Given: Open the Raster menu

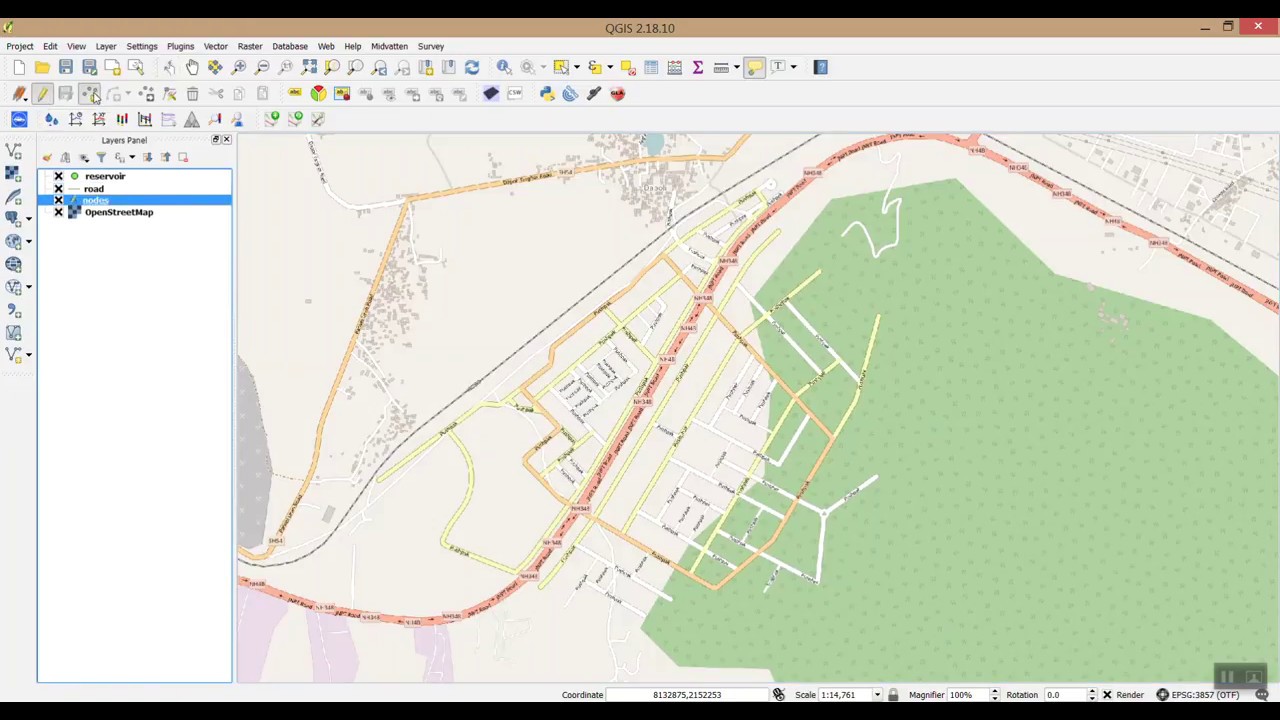Looking at the screenshot, I should coord(250,46).
